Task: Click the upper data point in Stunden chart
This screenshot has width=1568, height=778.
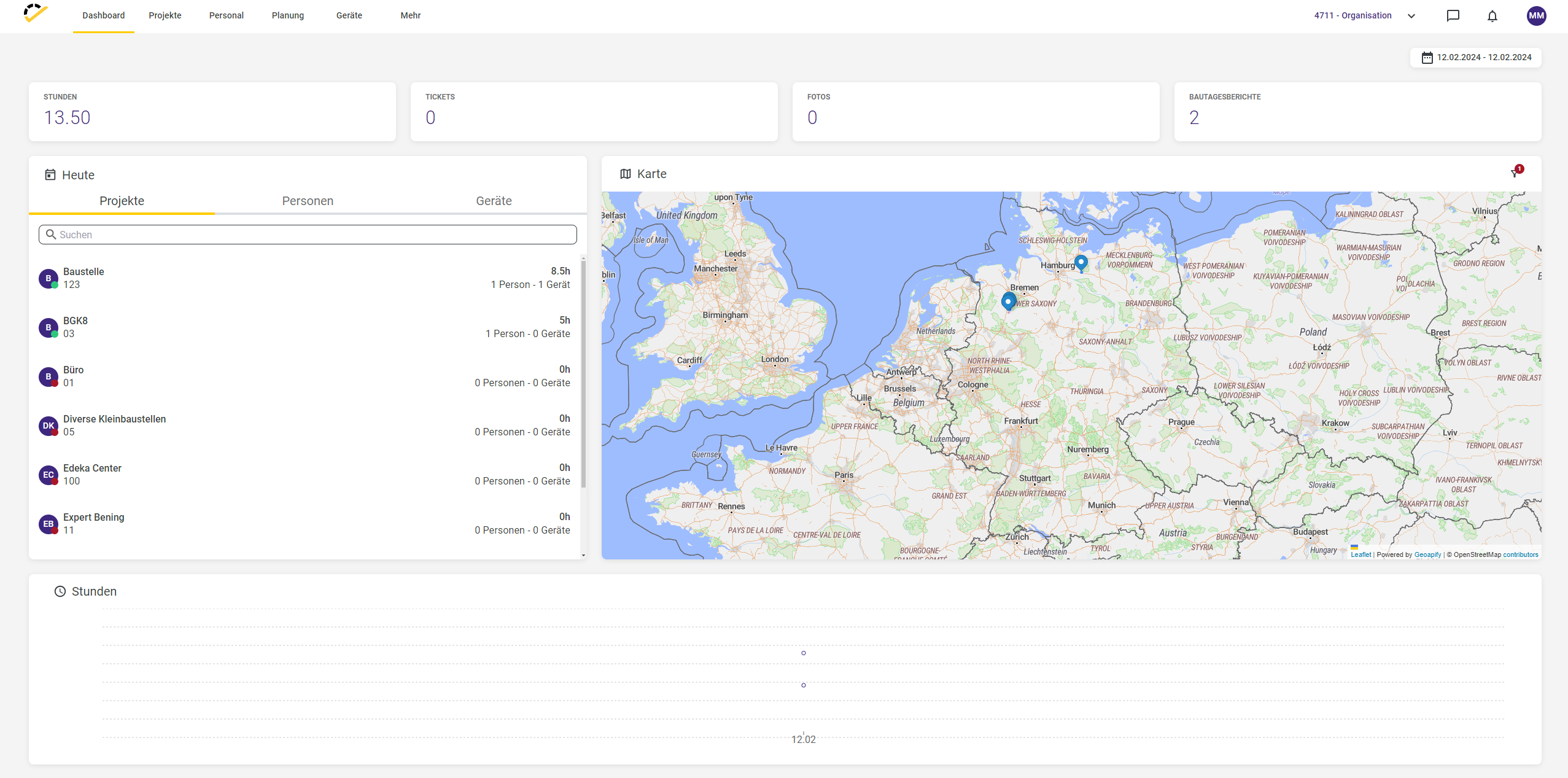Action: coord(804,653)
